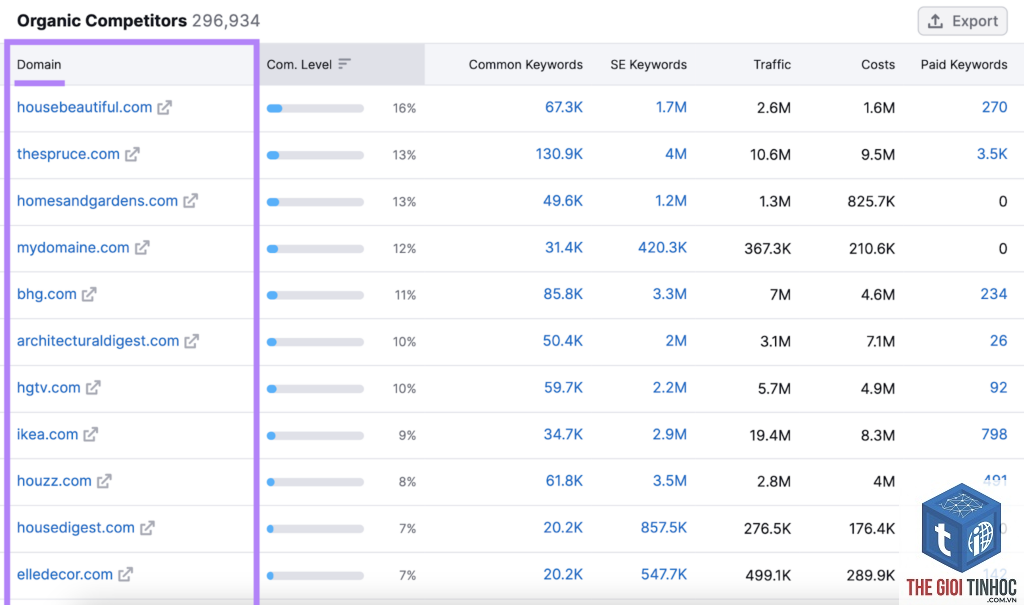Open 61.8K common keywords for houzz.com

564,481
